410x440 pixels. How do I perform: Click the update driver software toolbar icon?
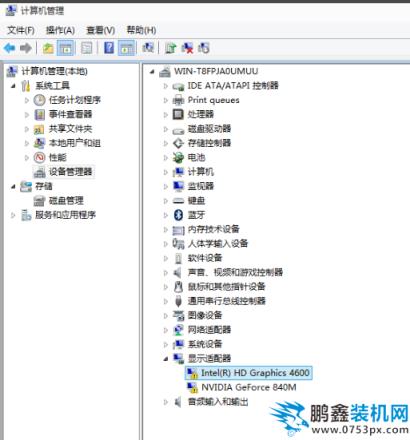170,48
